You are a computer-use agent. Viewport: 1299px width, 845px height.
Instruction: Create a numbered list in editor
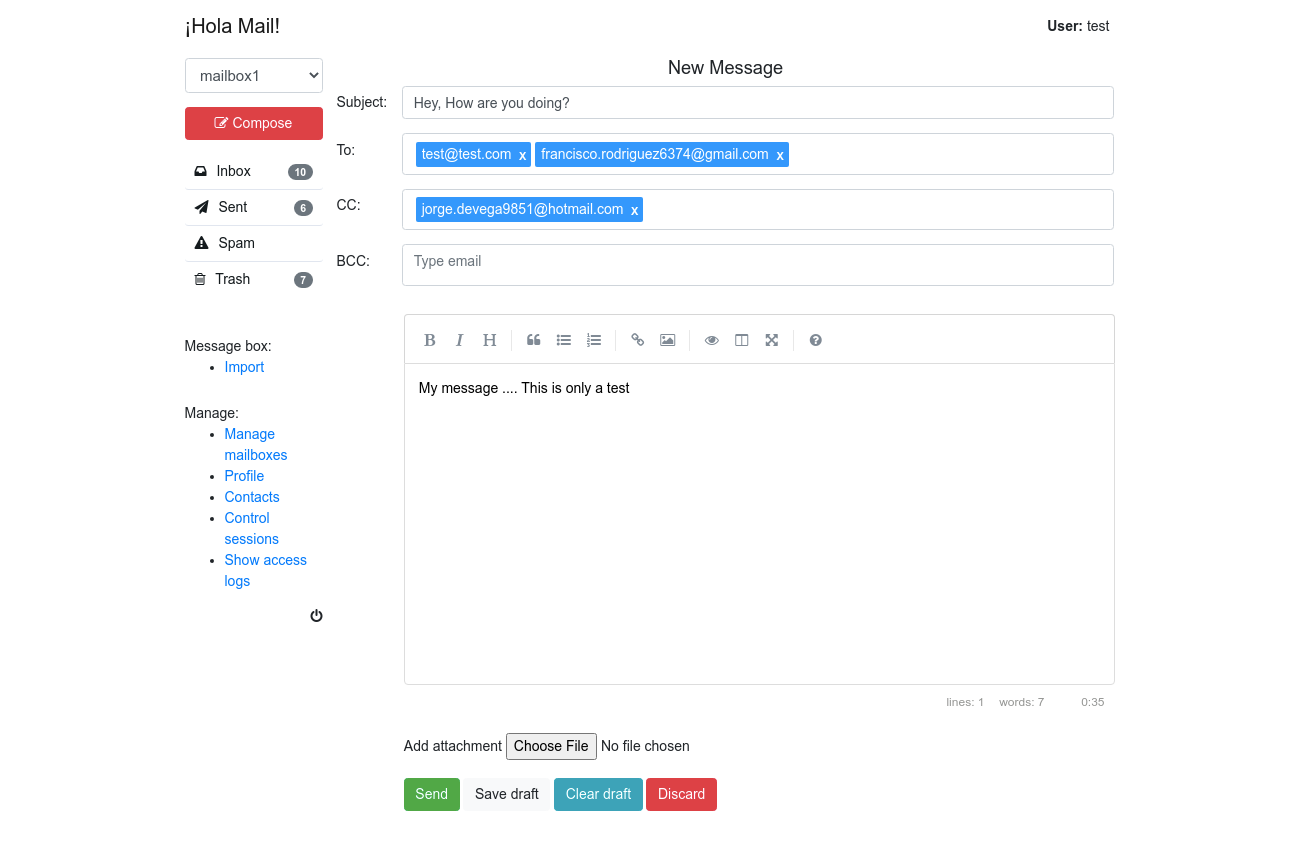coord(594,340)
